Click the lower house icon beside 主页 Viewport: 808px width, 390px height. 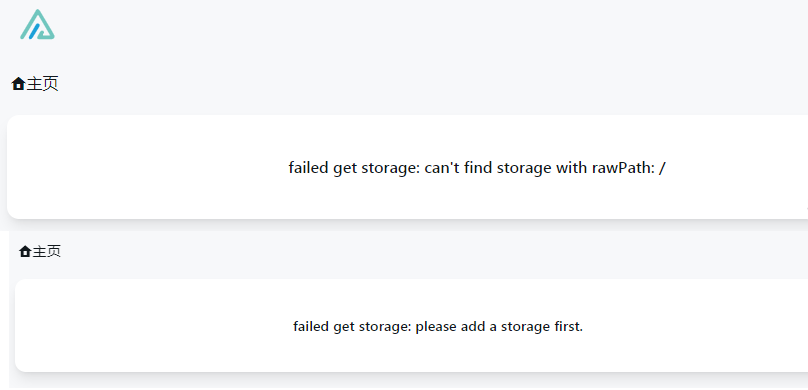point(25,251)
